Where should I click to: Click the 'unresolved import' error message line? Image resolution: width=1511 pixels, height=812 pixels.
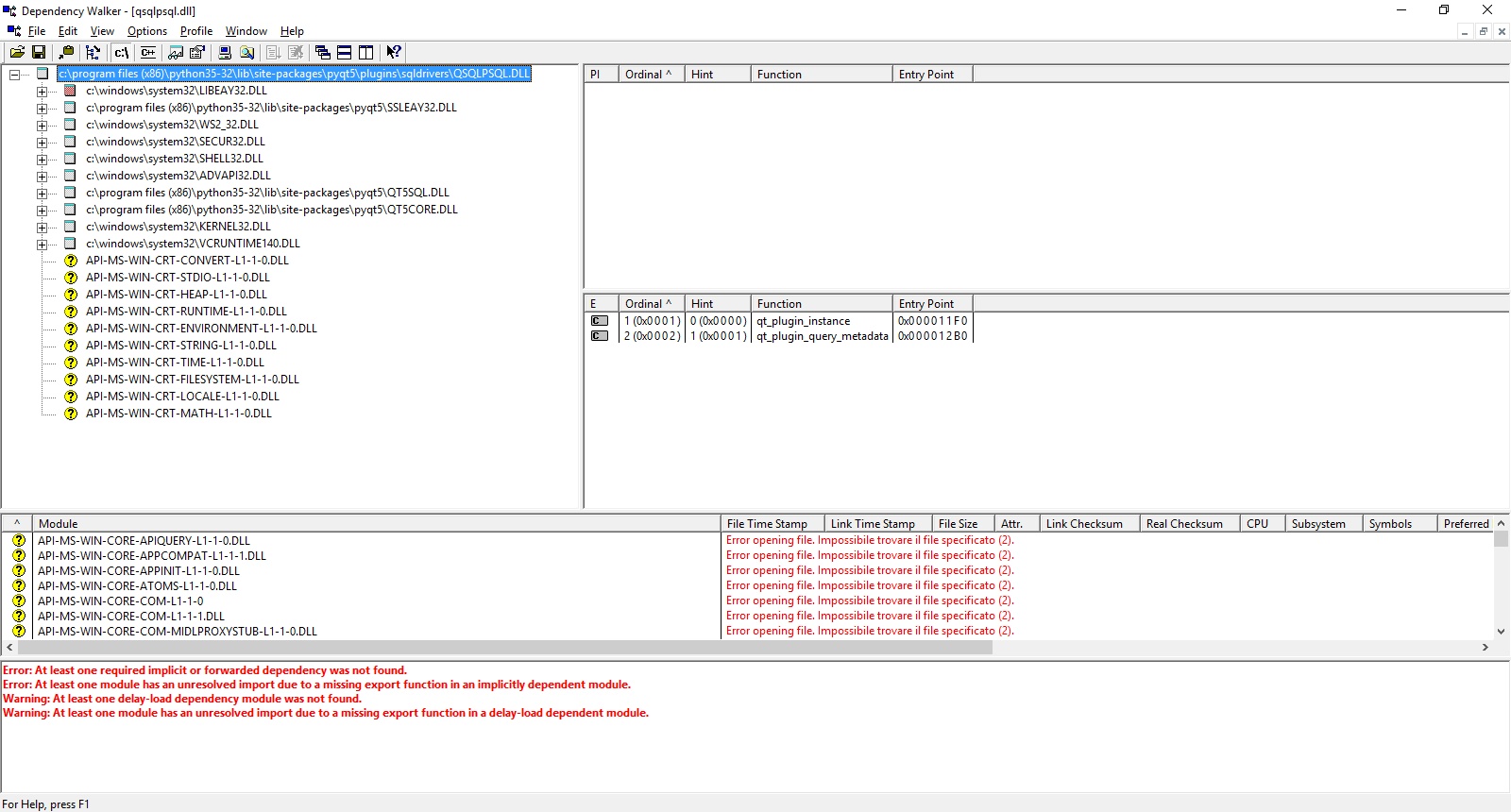click(x=317, y=685)
